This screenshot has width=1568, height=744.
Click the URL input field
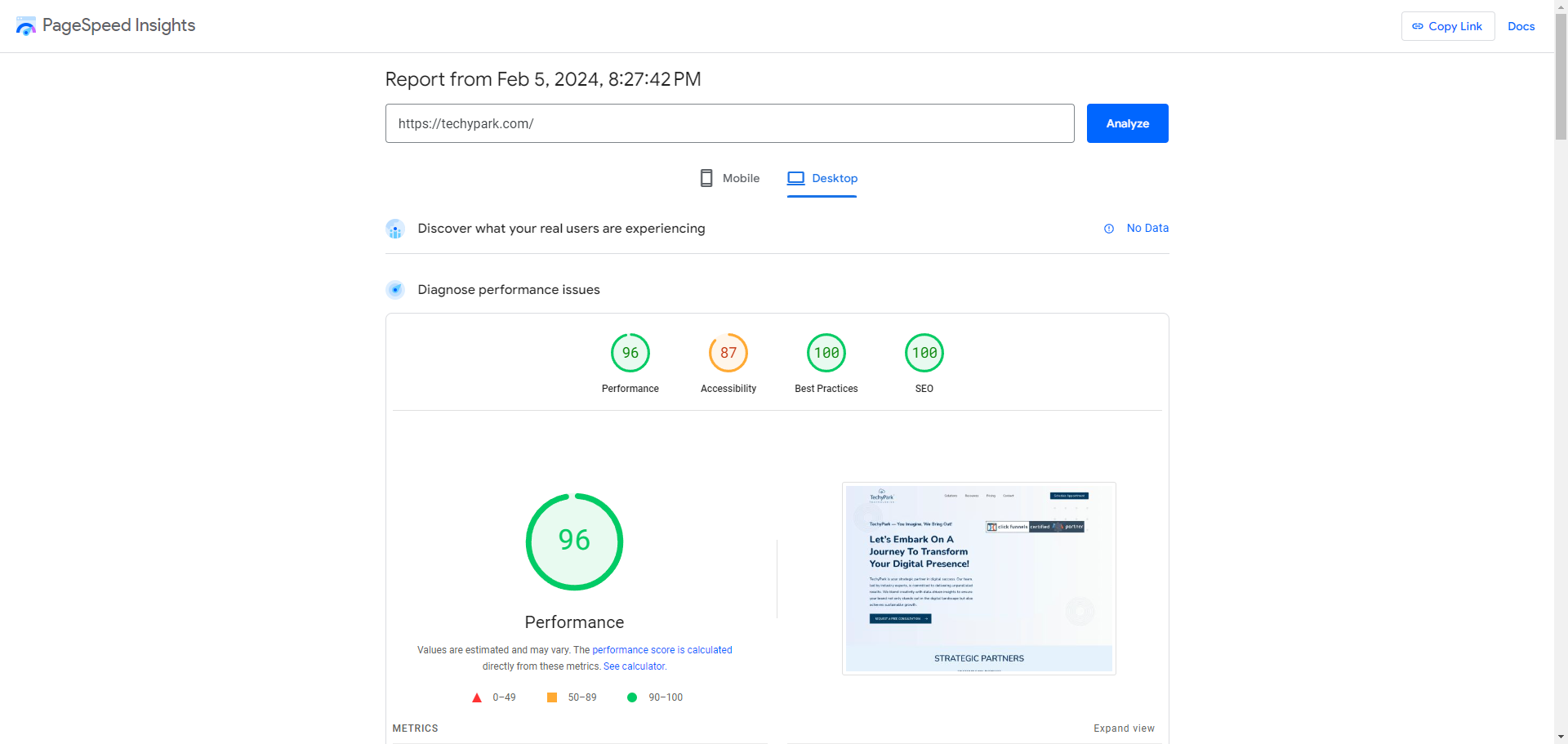tap(729, 123)
